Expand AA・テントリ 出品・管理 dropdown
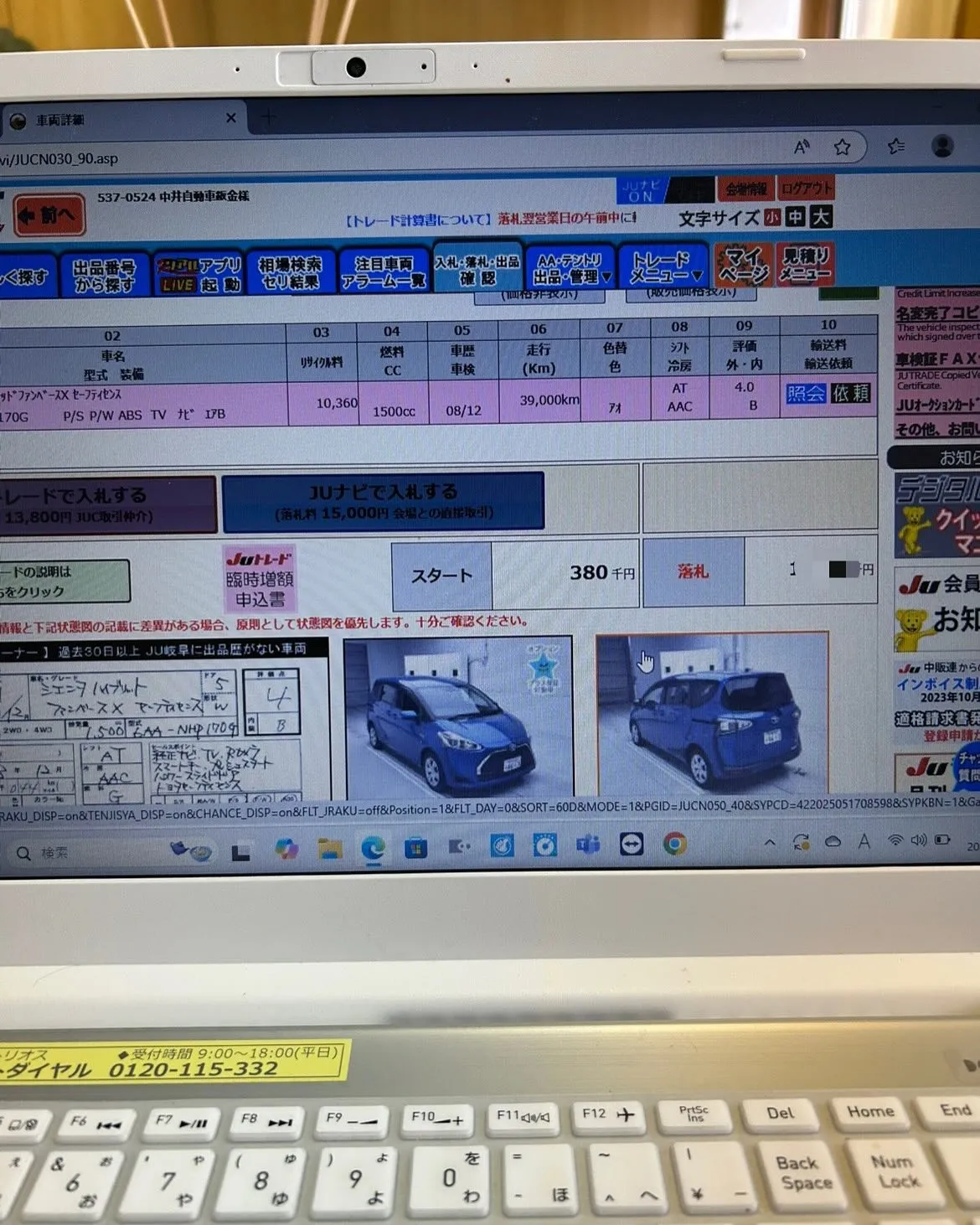 click(x=570, y=269)
